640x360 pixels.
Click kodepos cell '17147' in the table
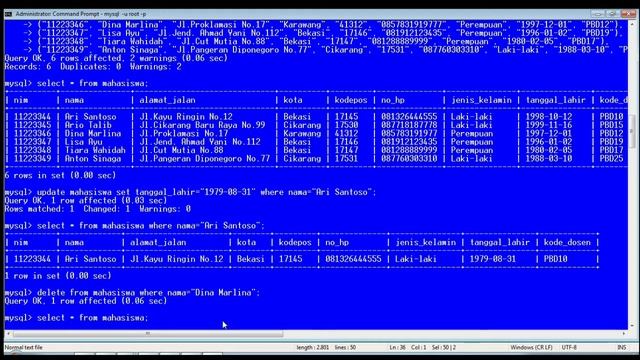[346, 150]
